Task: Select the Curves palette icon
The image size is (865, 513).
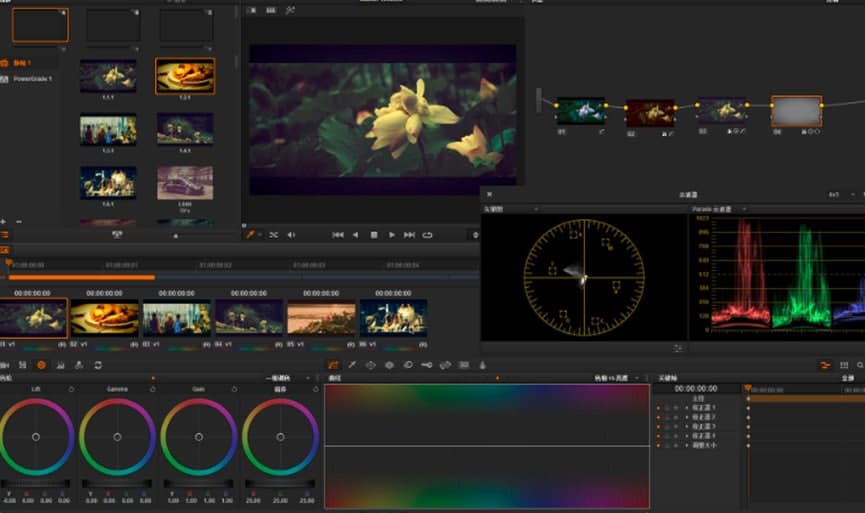Action: click(334, 366)
